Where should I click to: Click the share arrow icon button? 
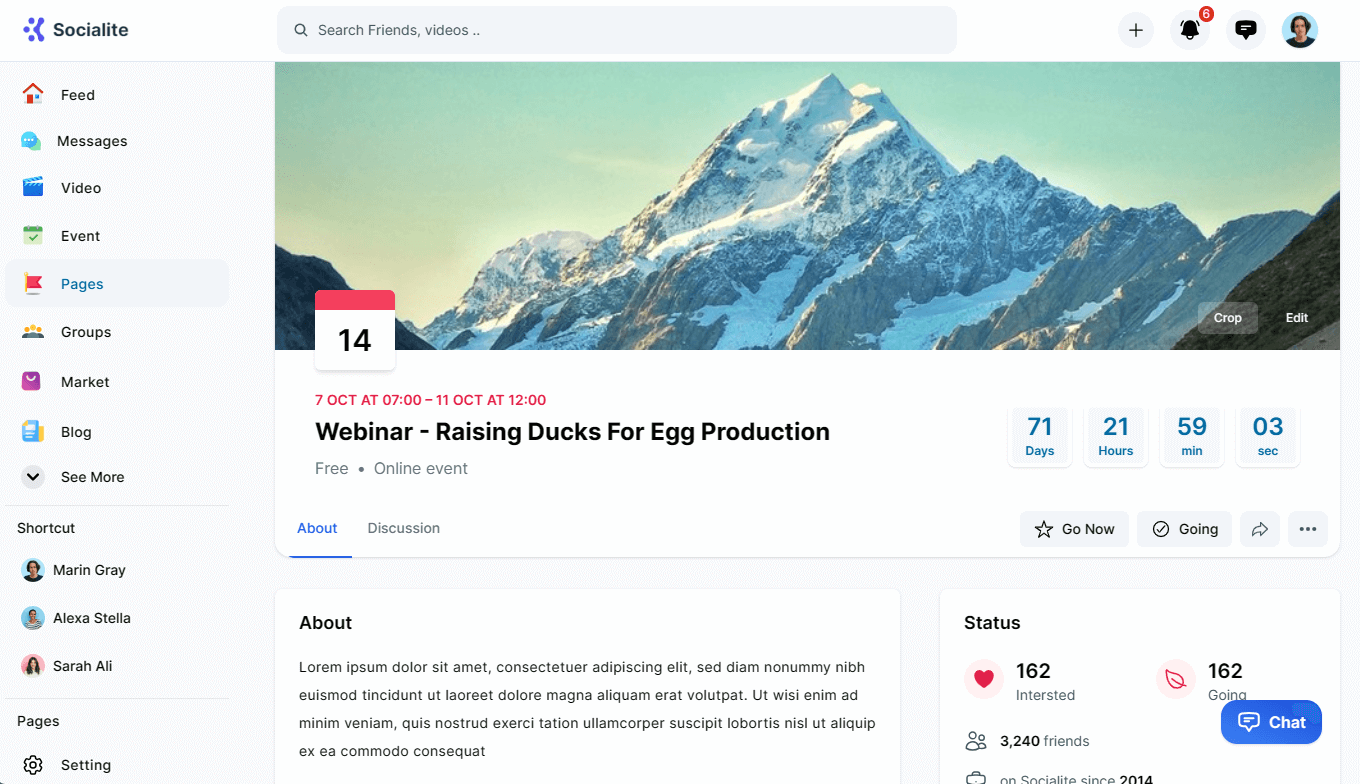[1260, 529]
